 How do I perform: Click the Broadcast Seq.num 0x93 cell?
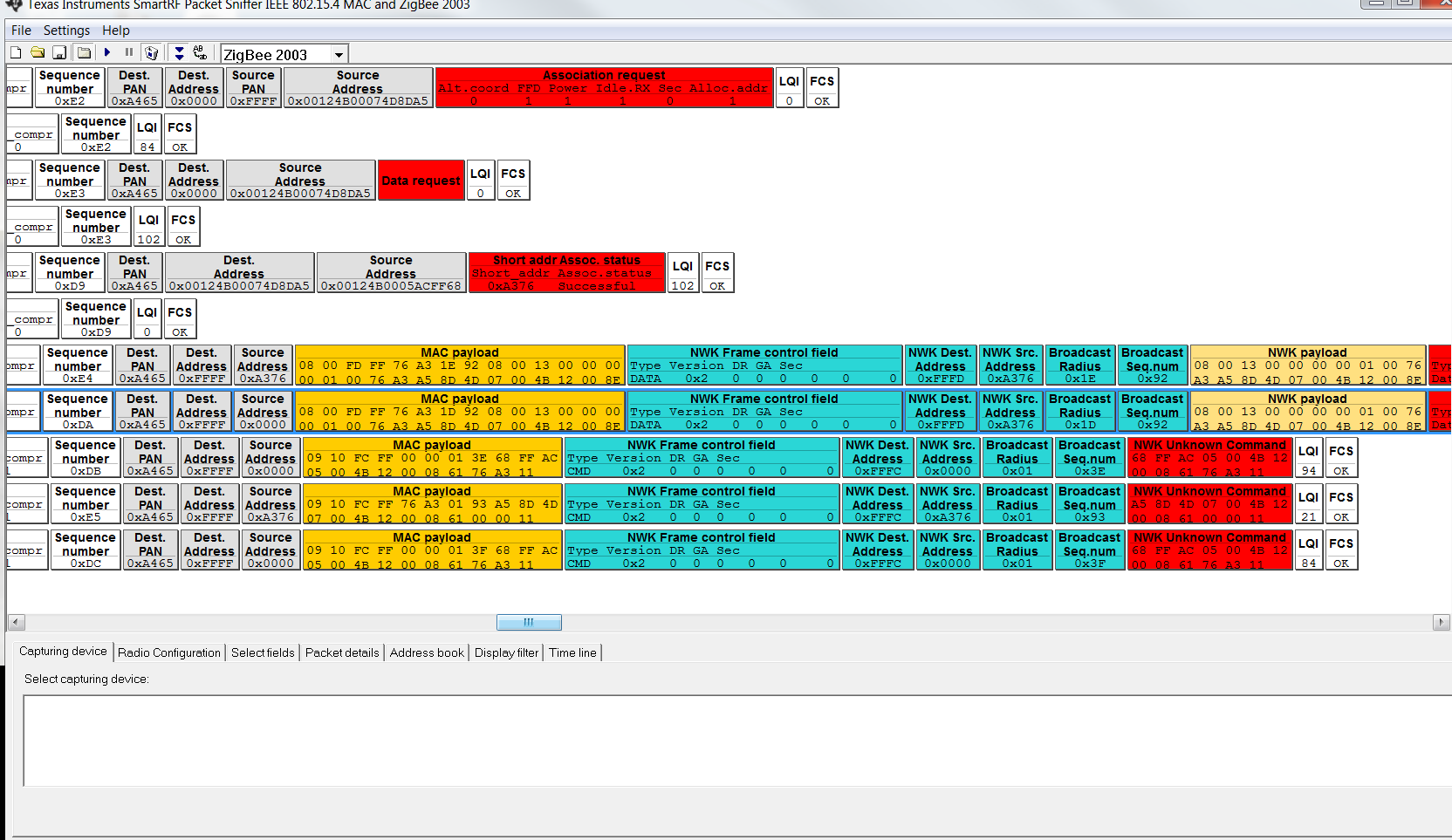coord(1090,503)
